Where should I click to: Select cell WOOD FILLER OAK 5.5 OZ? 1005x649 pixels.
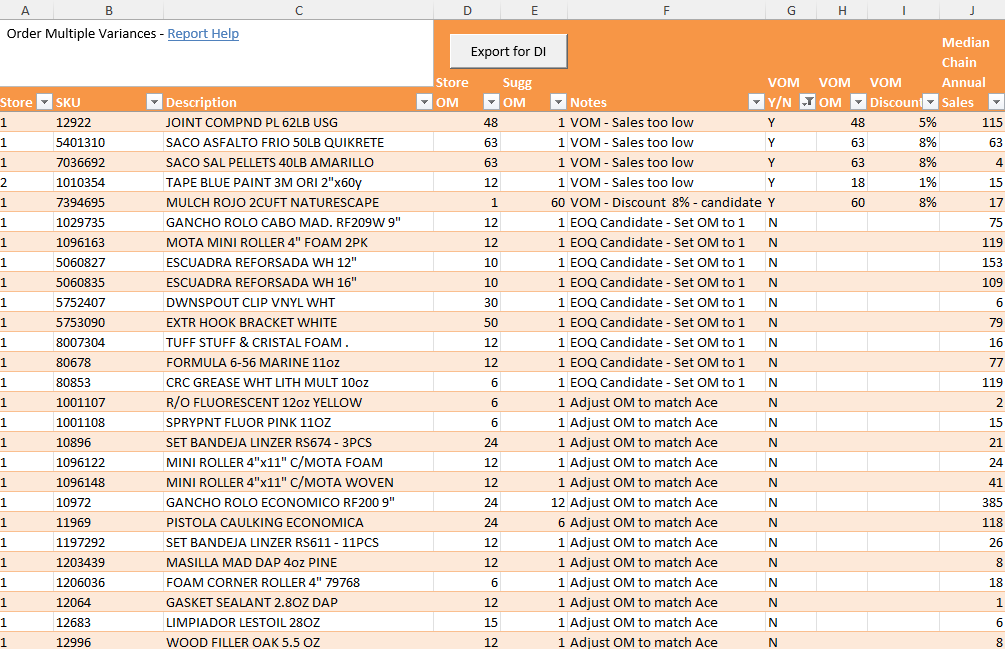[x=299, y=641]
